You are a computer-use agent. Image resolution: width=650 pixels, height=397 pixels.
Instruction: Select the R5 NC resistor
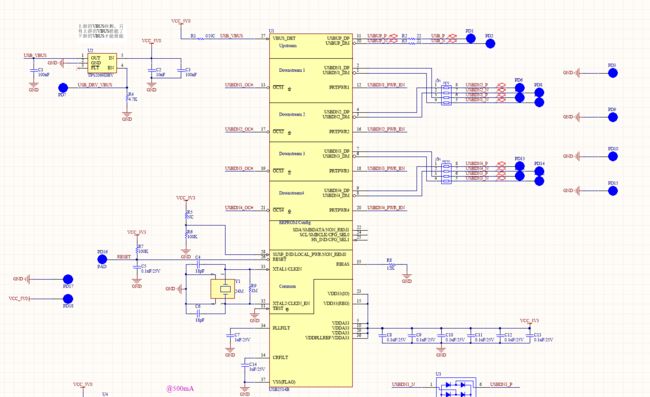point(186,215)
